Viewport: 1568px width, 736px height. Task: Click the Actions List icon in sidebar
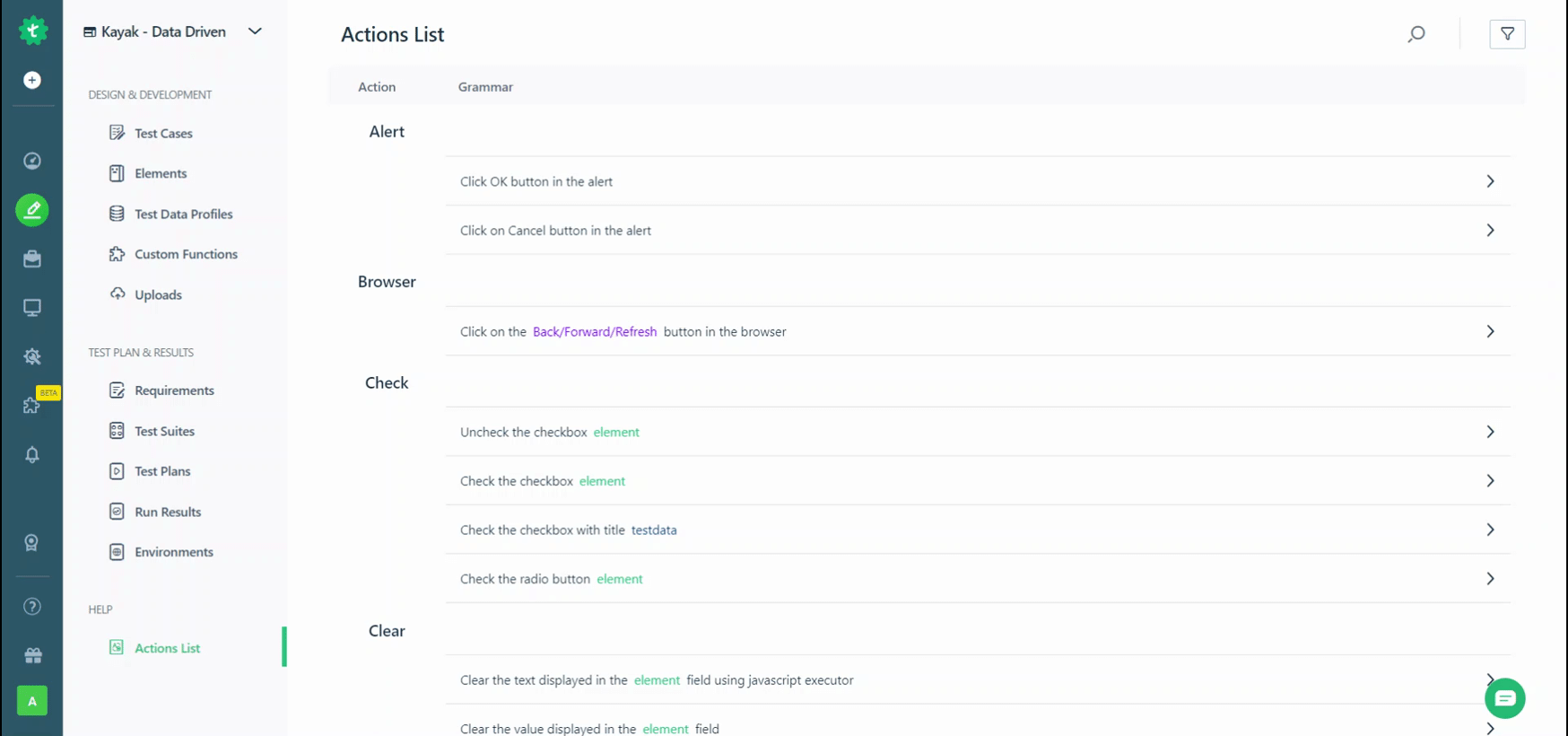coord(117,647)
